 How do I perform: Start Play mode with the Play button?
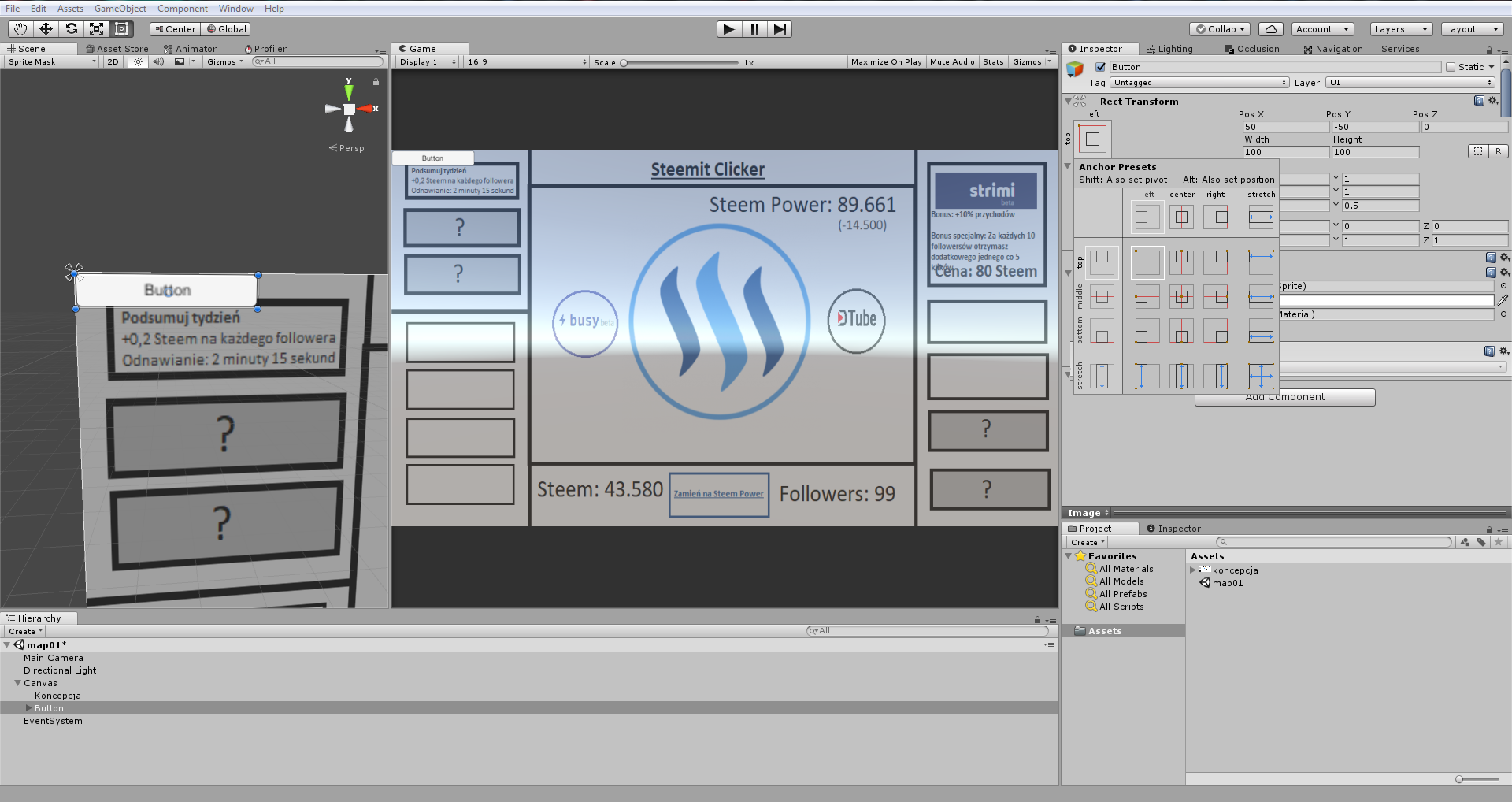(x=729, y=29)
